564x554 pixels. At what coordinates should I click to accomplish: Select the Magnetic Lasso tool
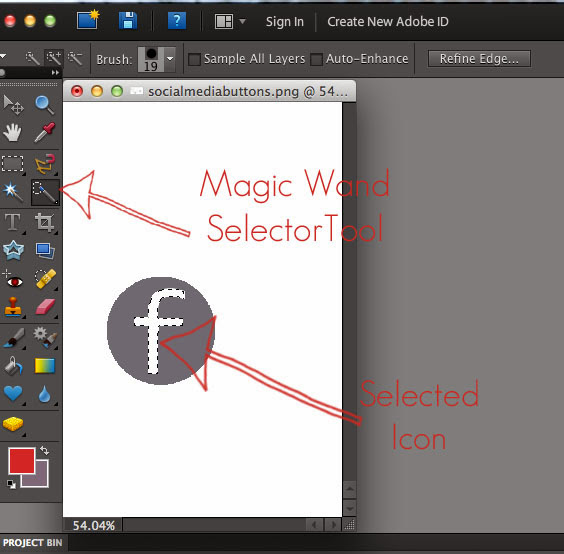point(45,164)
